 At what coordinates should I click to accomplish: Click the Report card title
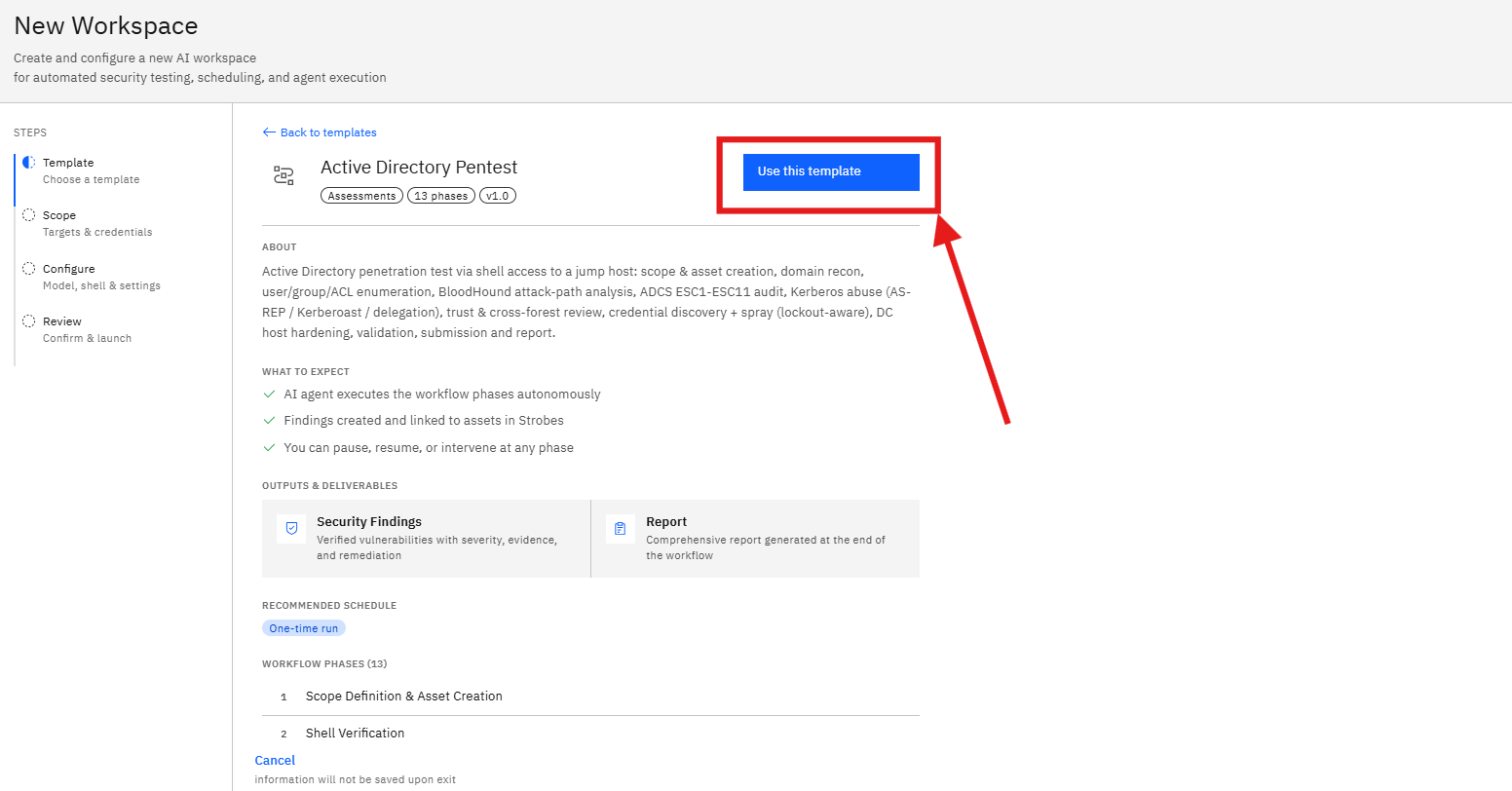(x=666, y=522)
